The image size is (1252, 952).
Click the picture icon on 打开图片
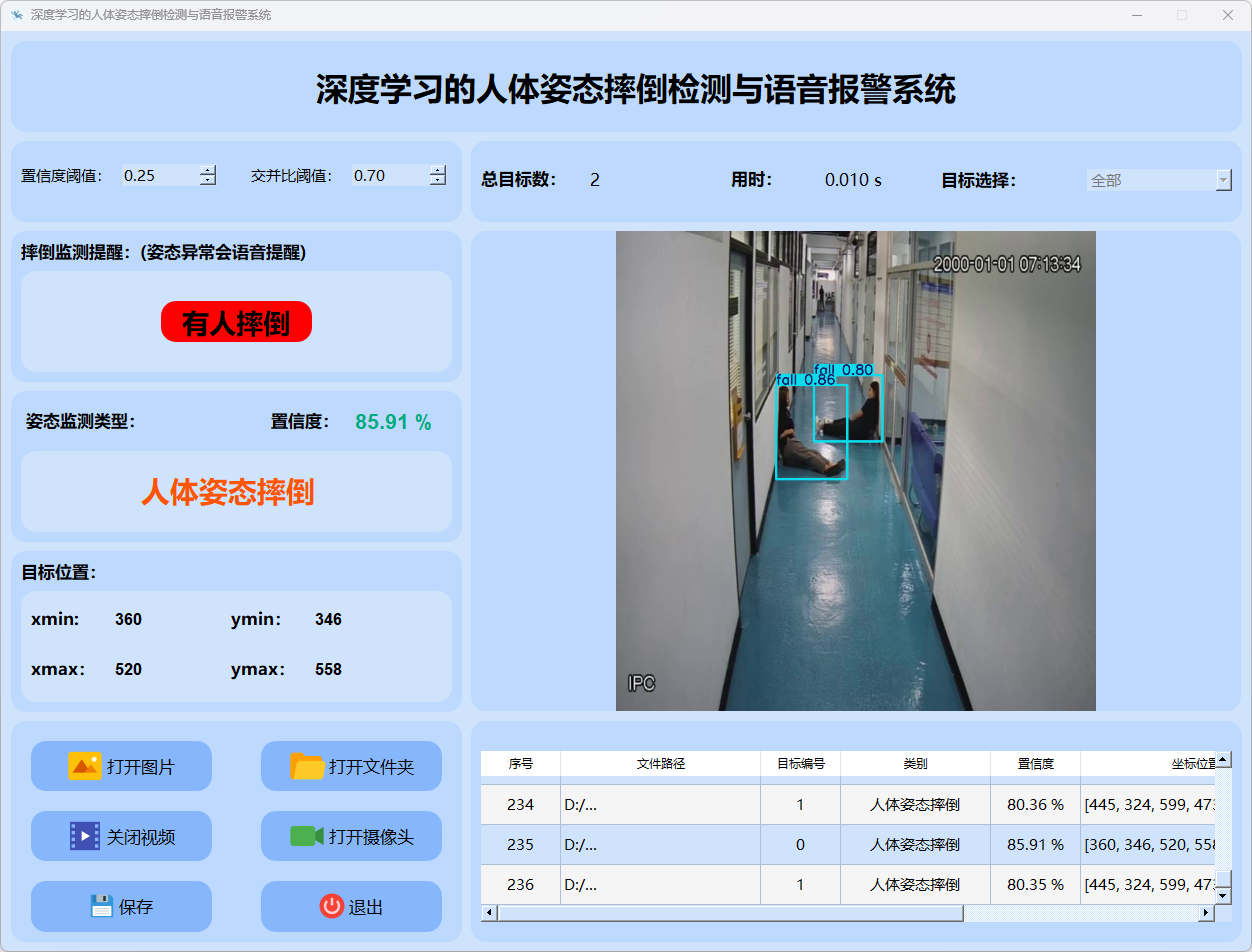click(x=84, y=766)
